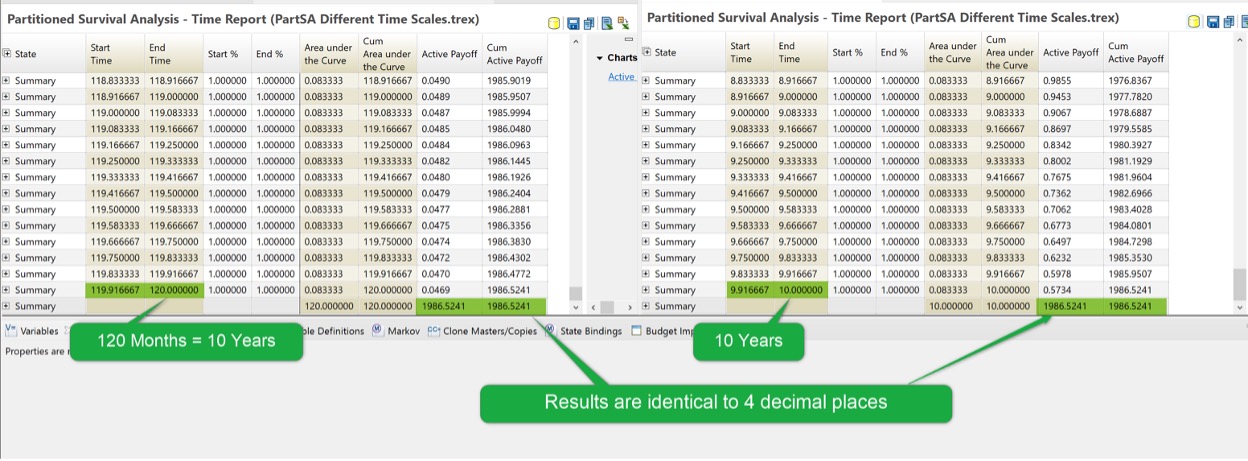The width and height of the screenshot is (1248, 461).
Task: Click the save icon in right report toolbar
Action: [1213, 22]
